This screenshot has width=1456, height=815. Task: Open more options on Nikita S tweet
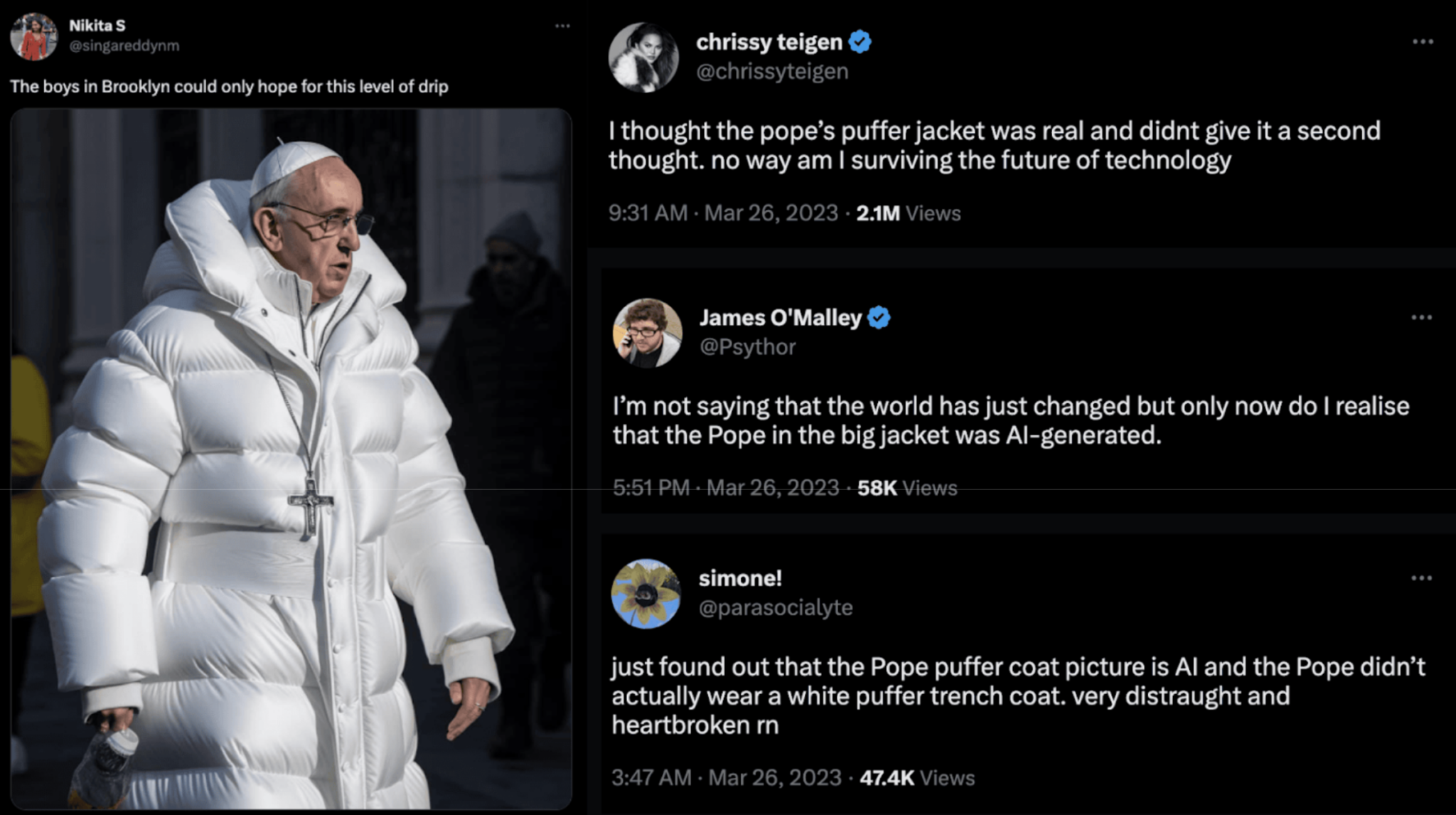(562, 26)
